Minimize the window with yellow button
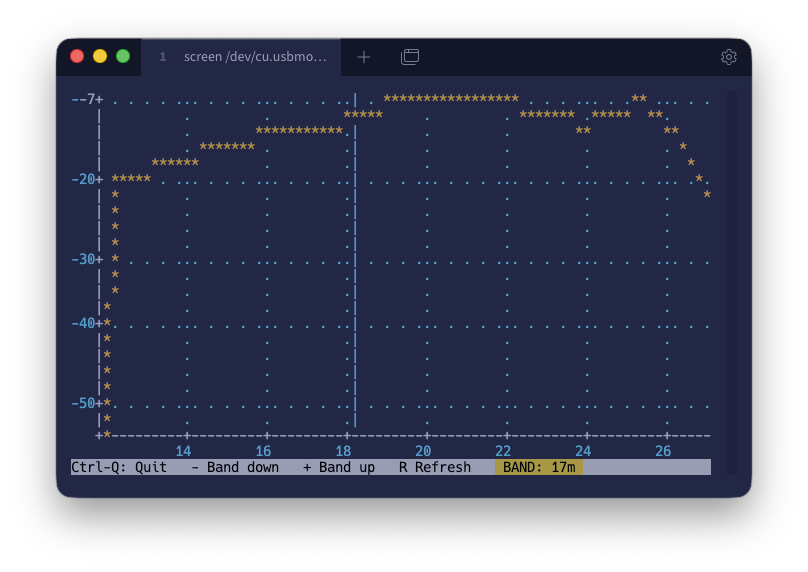Viewport: 808px width, 572px height. pyautogui.click(x=100, y=56)
